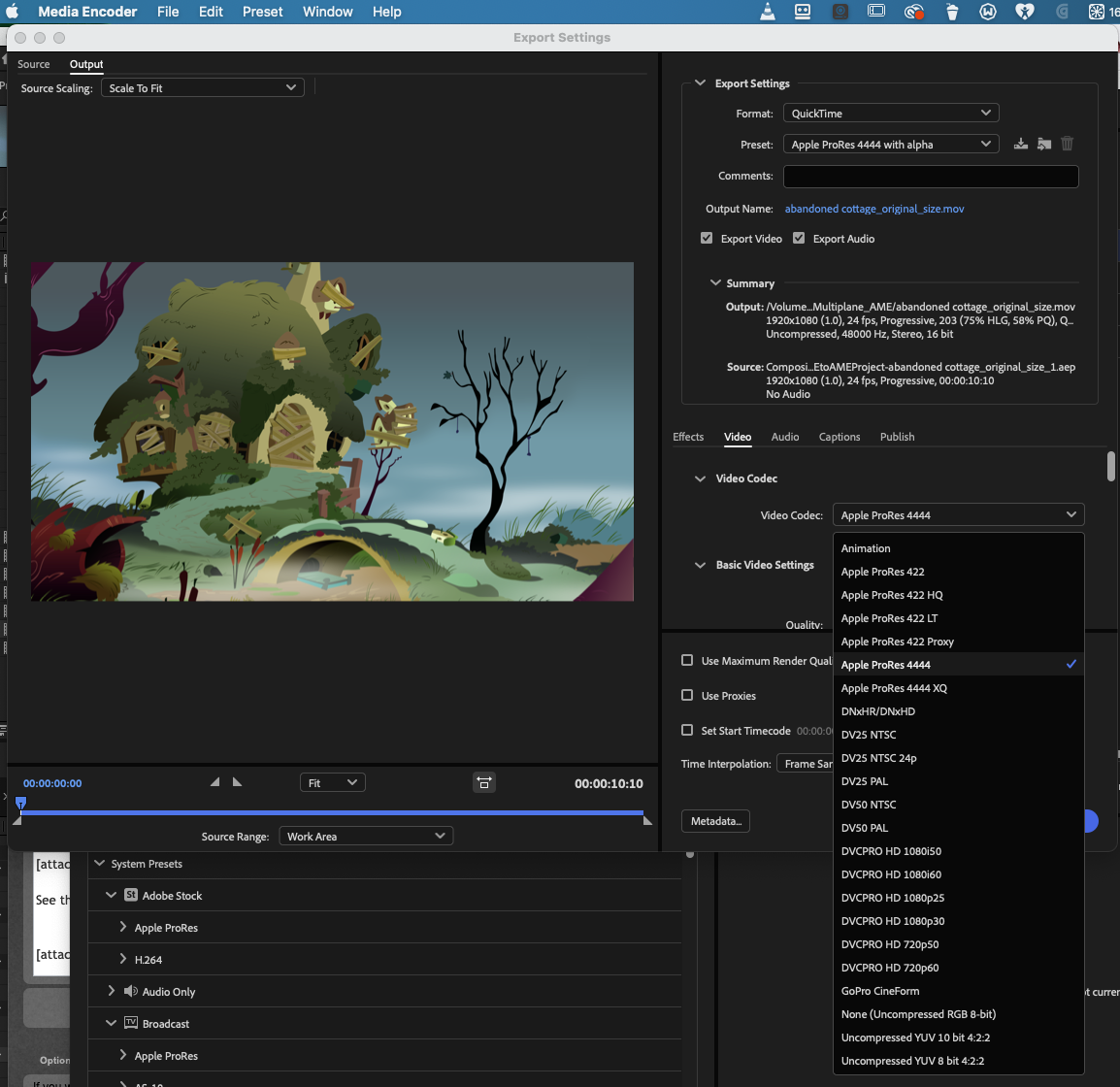Open the Preset dropdown
This screenshot has width=1120, height=1087.
(x=891, y=145)
